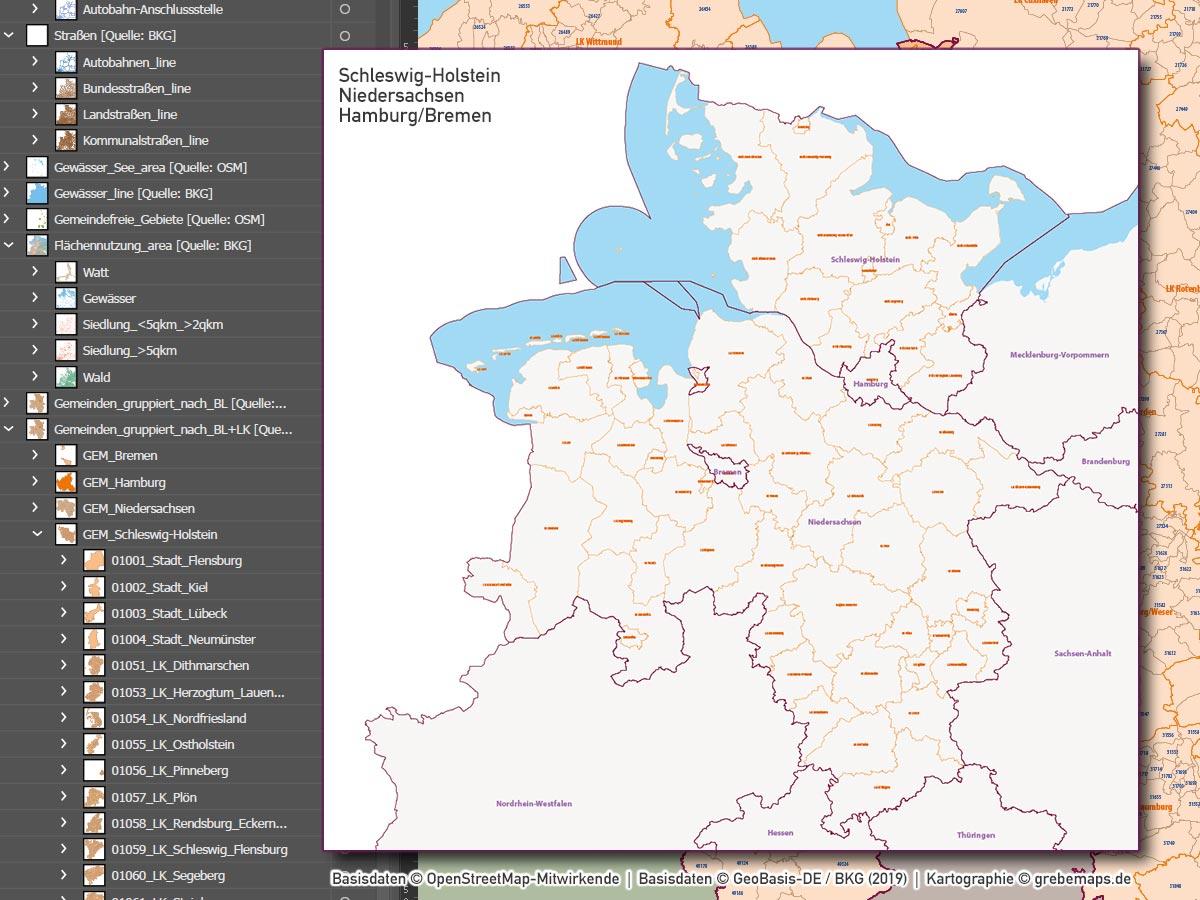Select the Autobahnen_line layer thumbnail
The image size is (1200, 900).
(65, 62)
